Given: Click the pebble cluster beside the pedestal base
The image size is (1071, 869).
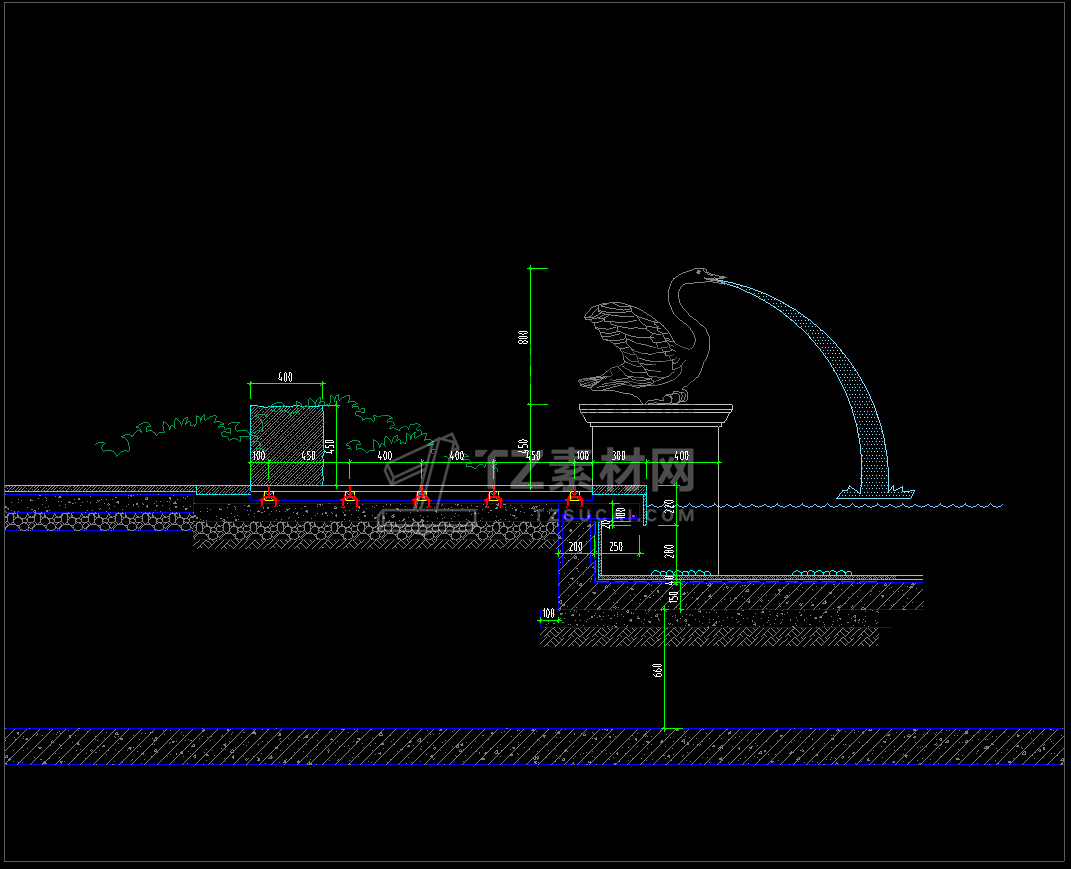Looking at the screenshot, I should pos(680,573).
